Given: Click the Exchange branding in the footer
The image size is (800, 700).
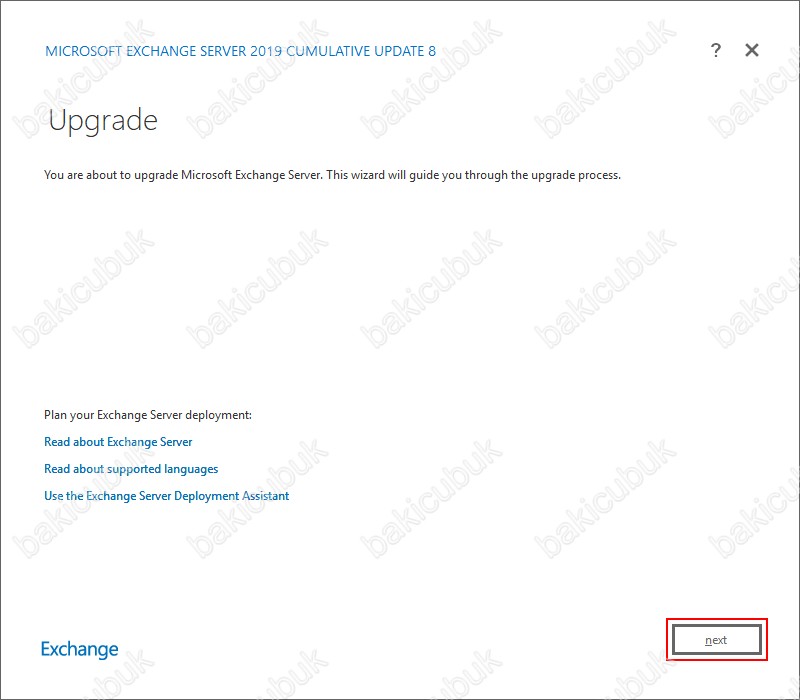Looking at the screenshot, I should pyautogui.click(x=80, y=649).
